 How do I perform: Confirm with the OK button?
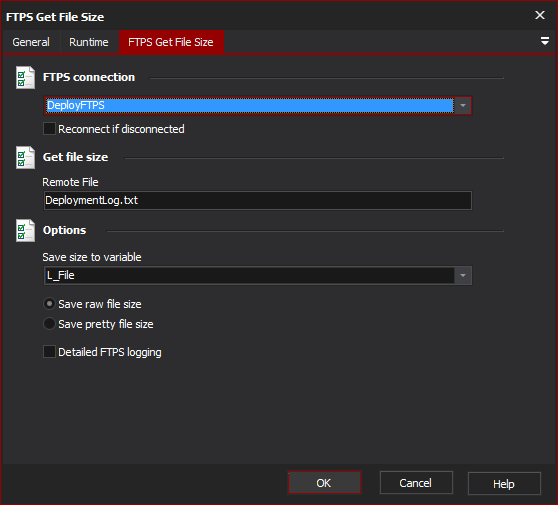coord(324,483)
